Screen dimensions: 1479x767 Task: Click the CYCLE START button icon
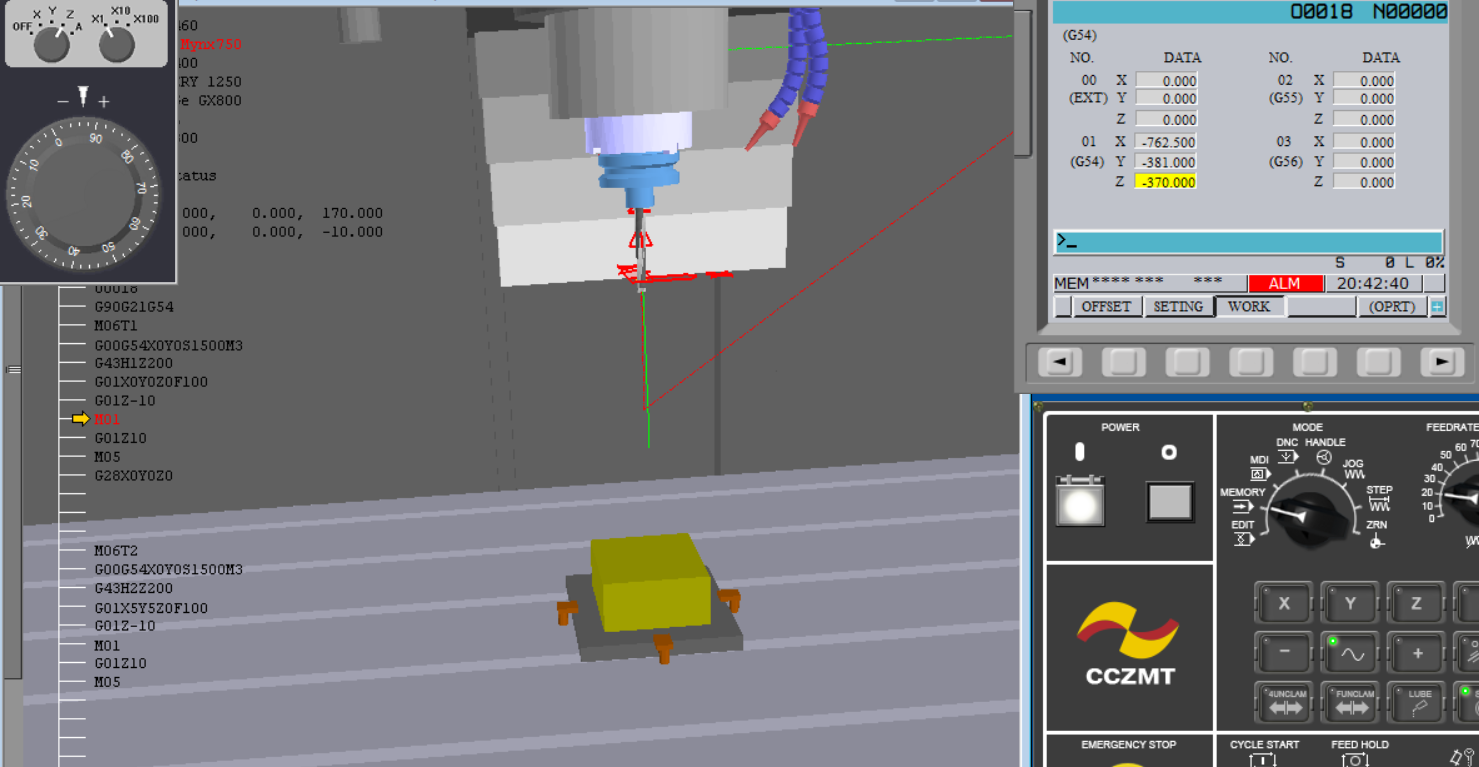click(1263, 759)
